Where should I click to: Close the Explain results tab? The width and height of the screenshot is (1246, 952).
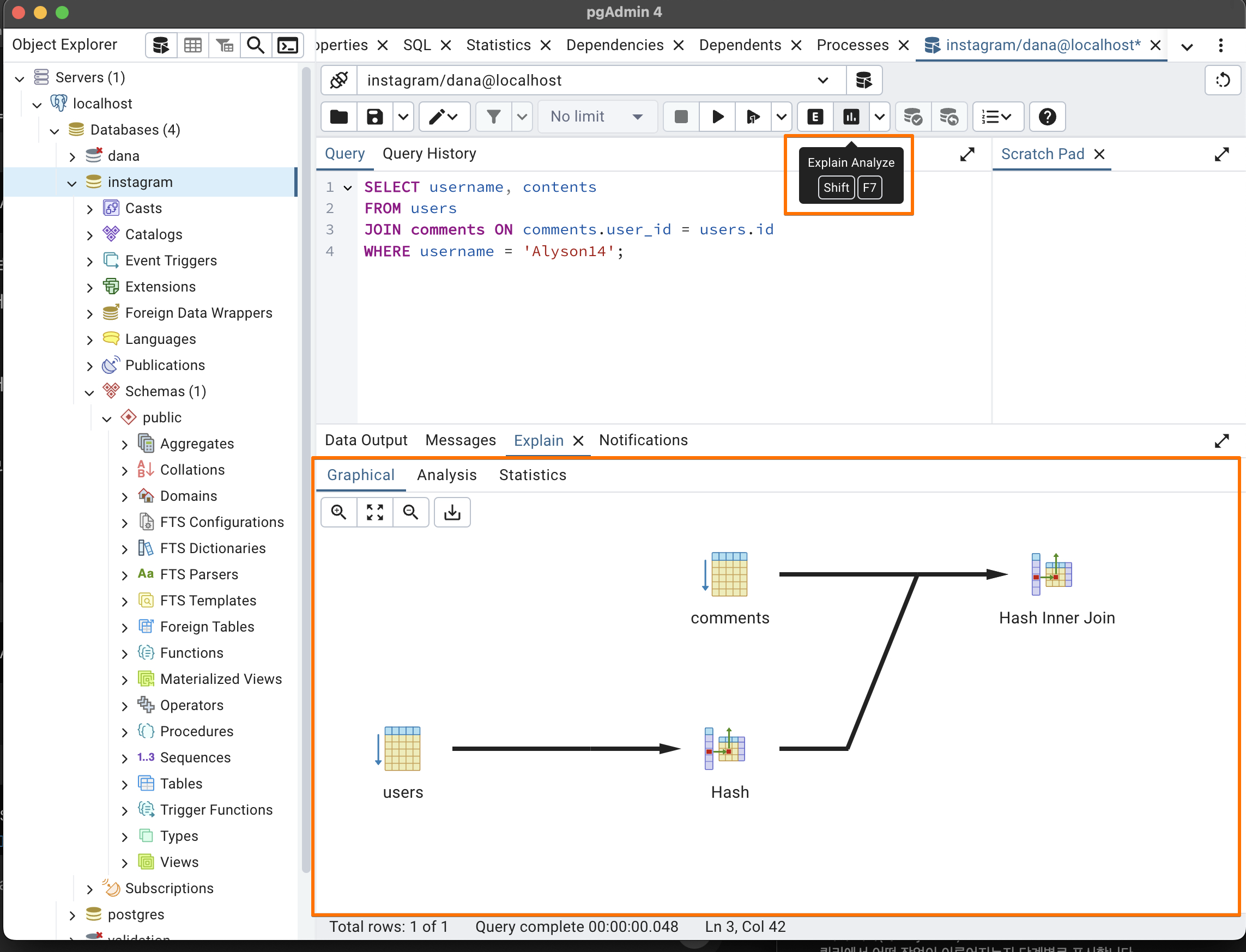coord(578,441)
